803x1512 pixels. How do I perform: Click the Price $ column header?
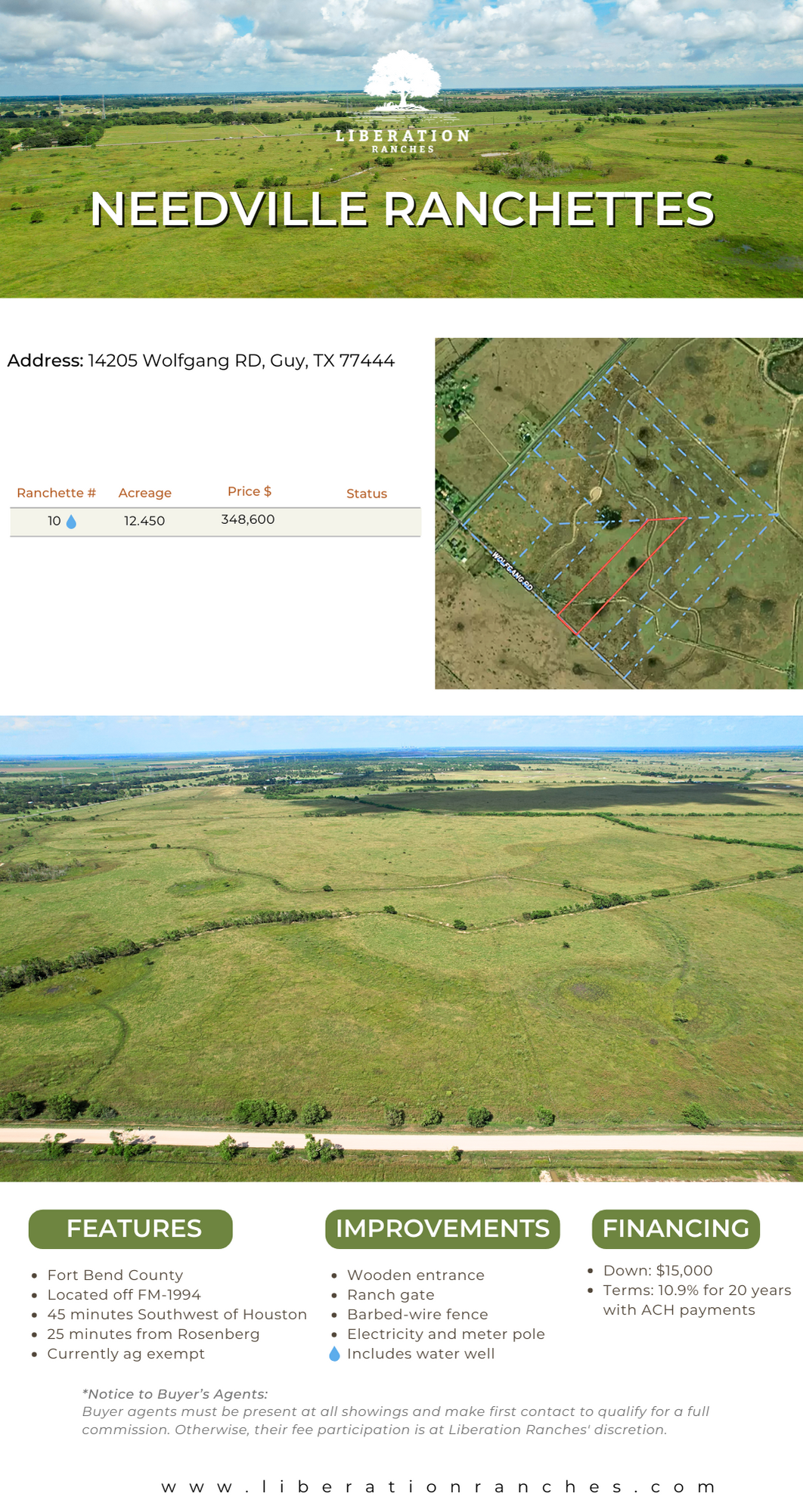coord(250,491)
